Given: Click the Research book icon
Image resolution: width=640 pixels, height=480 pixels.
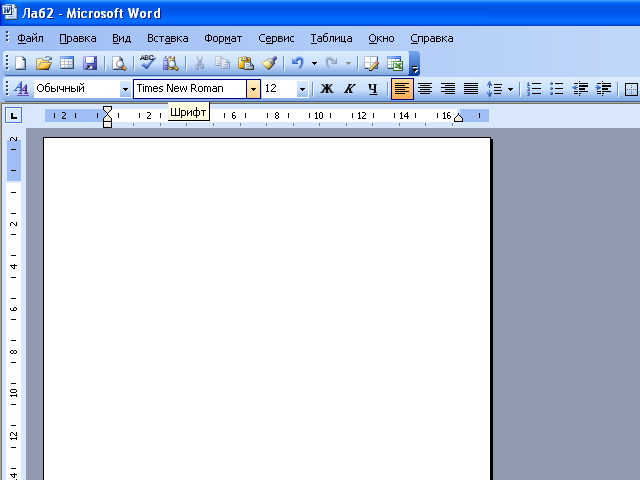Looking at the screenshot, I should click(x=171, y=63).
